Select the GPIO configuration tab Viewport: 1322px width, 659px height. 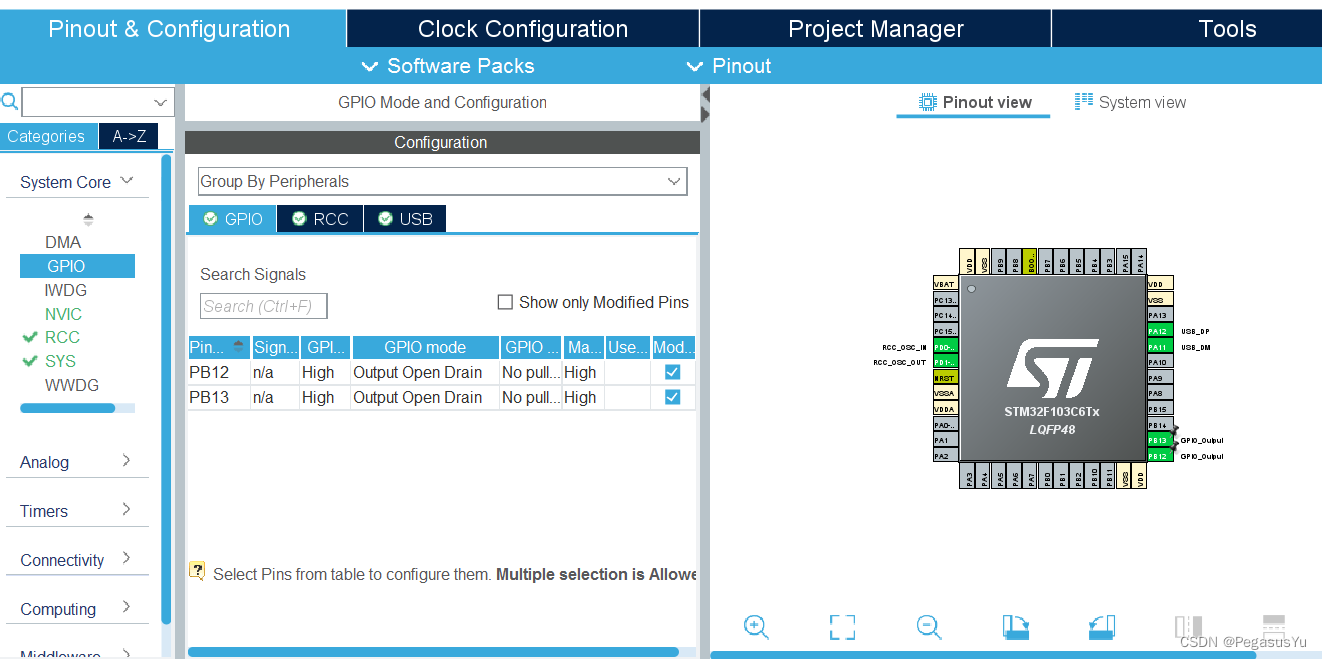click(x=233, y=218)
